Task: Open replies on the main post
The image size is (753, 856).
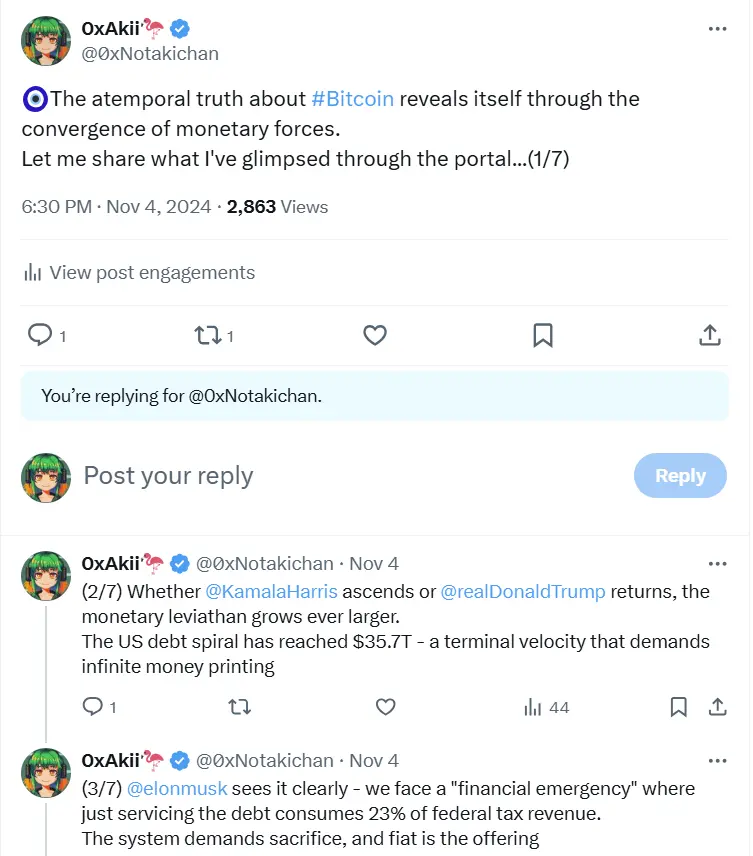Action: pos(40,335)
